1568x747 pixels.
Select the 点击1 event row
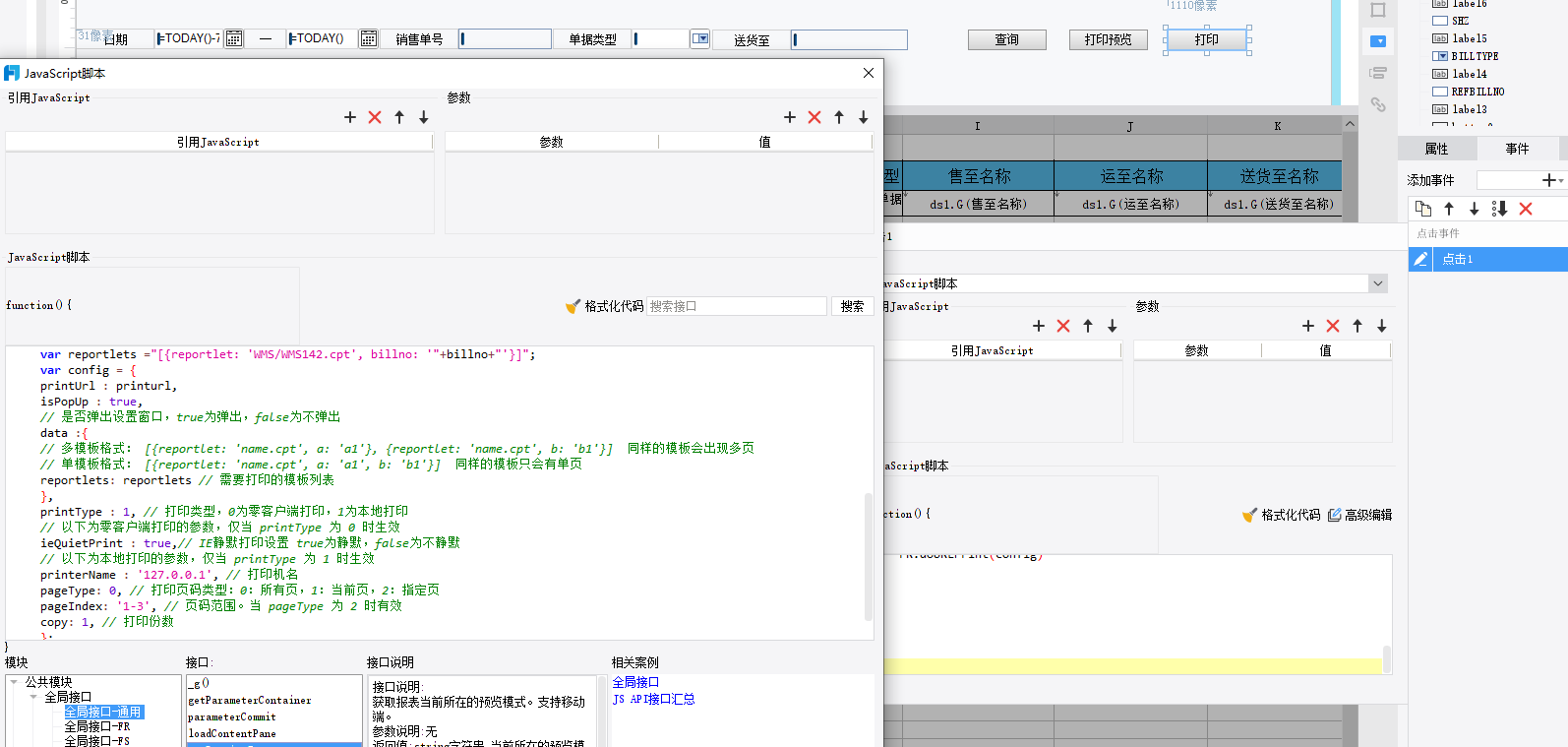1487,259
